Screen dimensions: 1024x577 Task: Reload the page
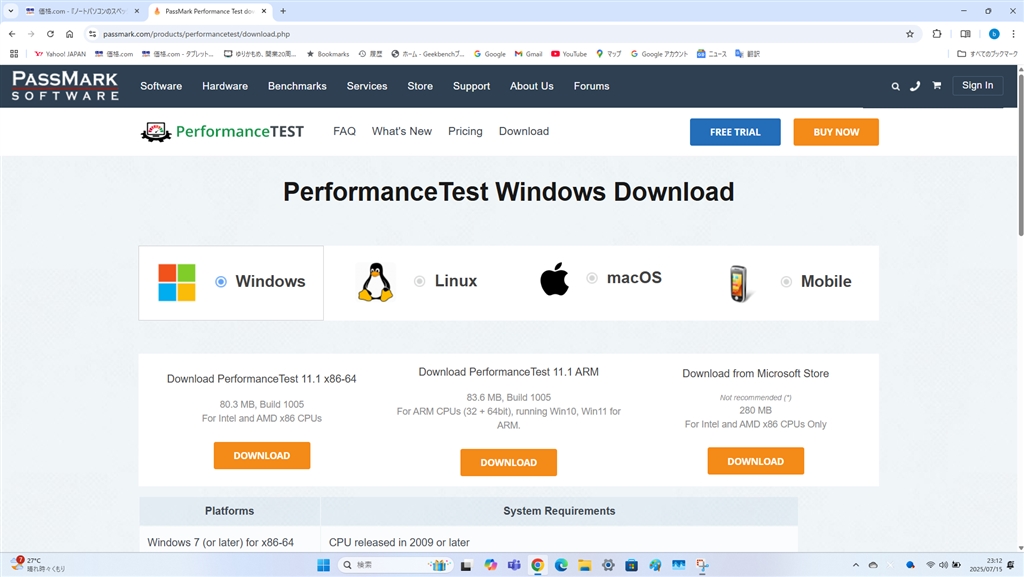(50, 34)
